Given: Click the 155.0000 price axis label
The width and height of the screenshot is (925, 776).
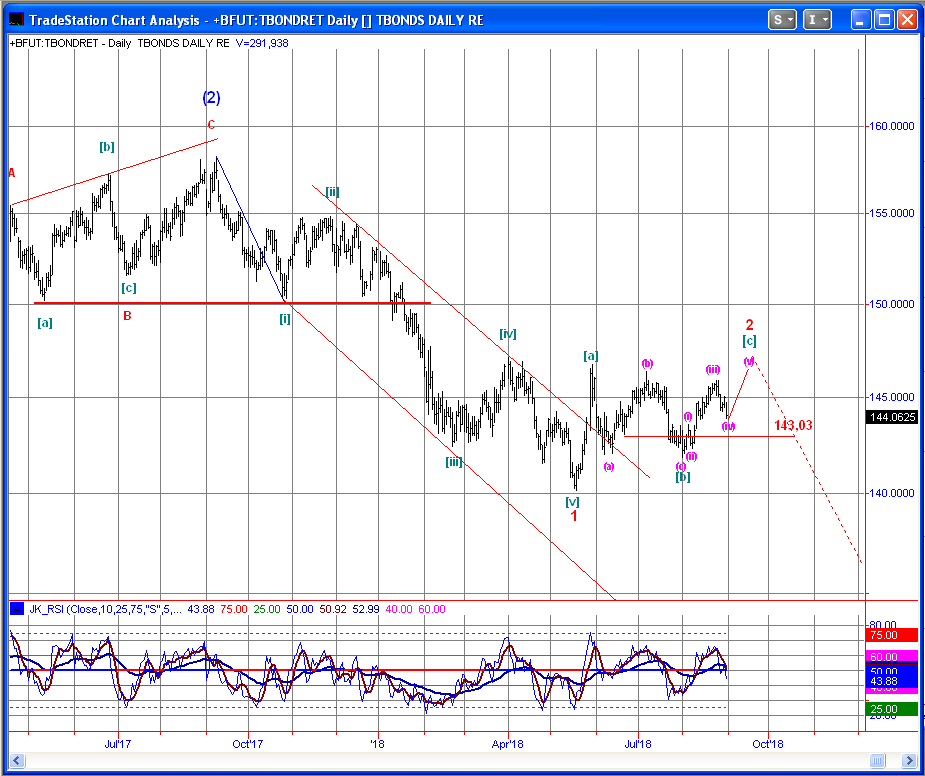Looking at the screenshot, I should pos(893,213).
